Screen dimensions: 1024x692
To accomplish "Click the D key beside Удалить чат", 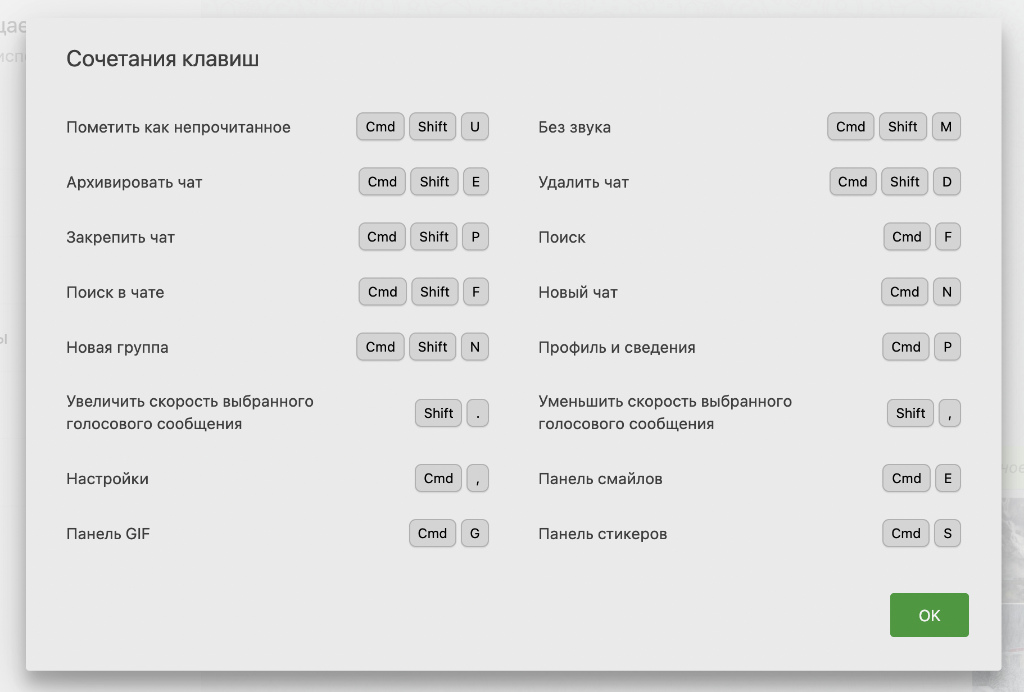I will tap(946, 182).
